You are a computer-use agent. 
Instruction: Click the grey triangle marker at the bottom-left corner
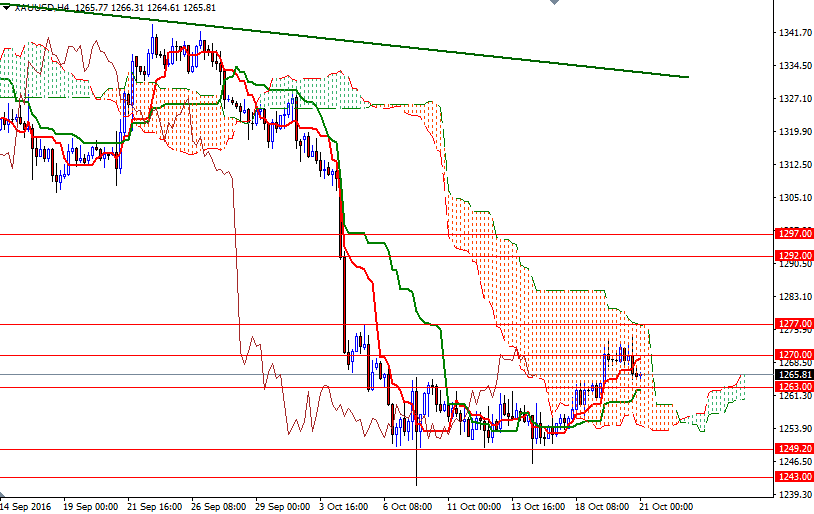click(3, 494)
